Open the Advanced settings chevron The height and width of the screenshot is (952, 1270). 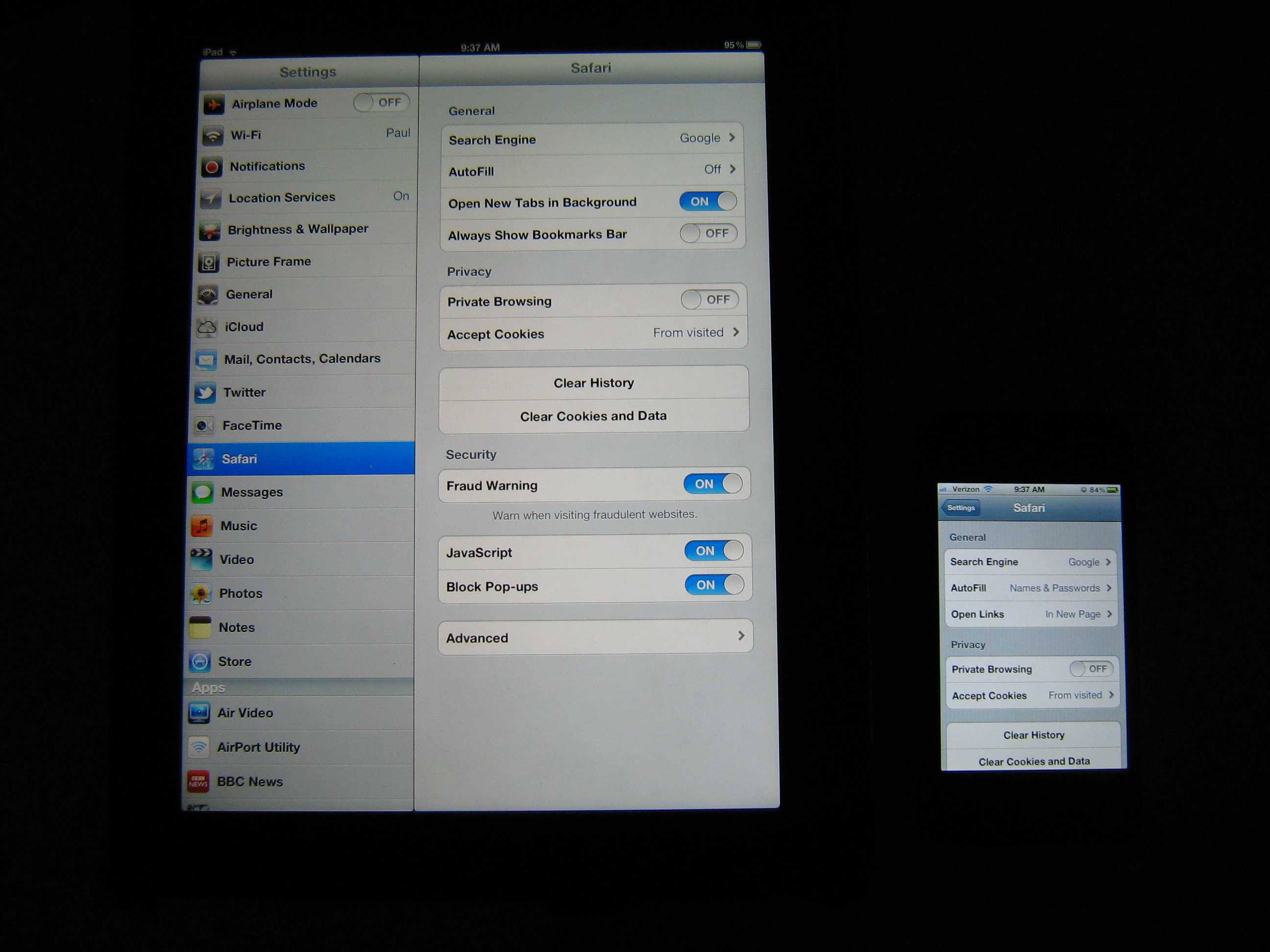pyautogui.click(x=741, y=636)
